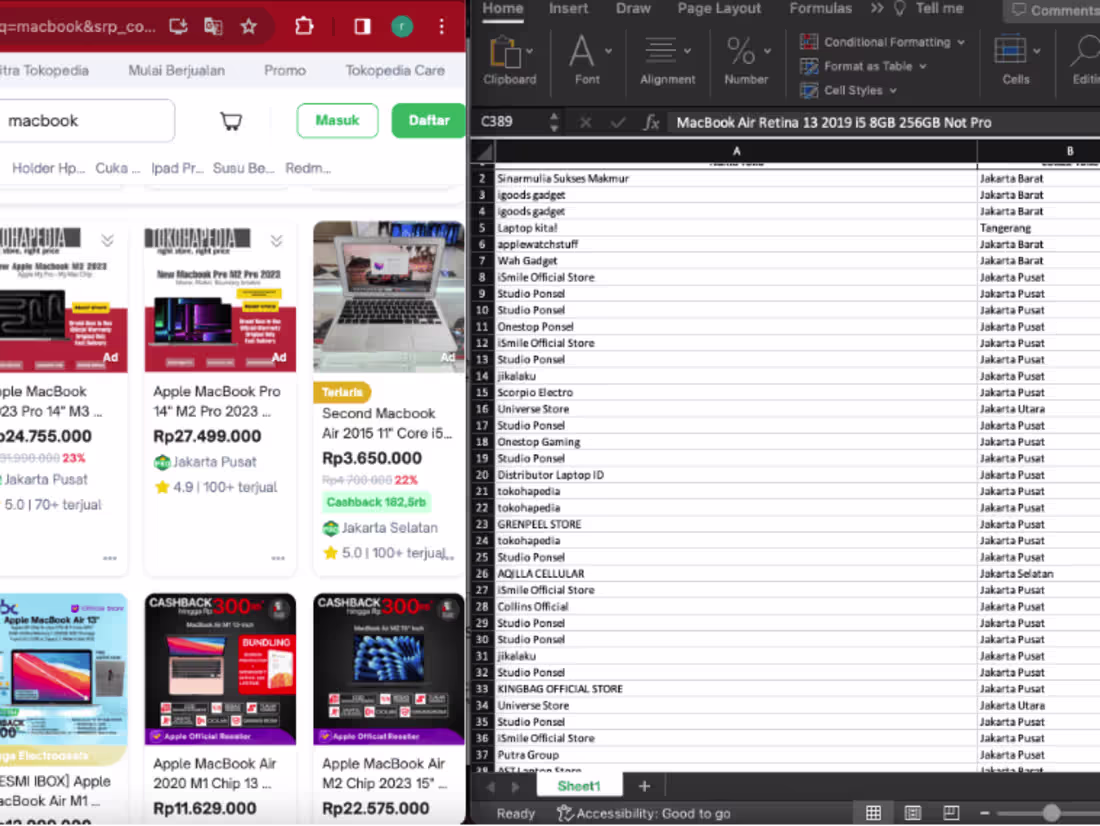Expand the Font group dropdown arrow
This screenshot has width=1100, height=826.
click(608, 51)
